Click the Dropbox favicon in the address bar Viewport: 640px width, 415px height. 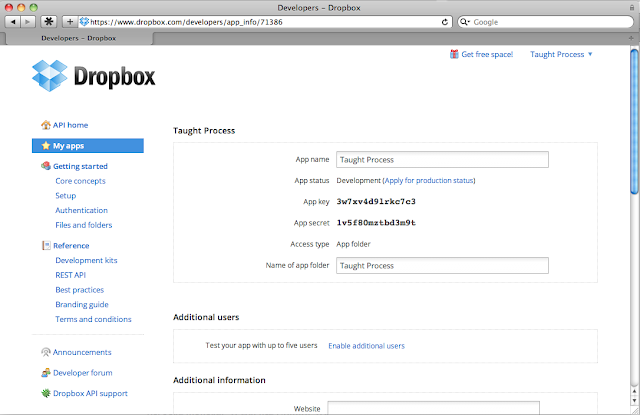[x=84, y=22]
